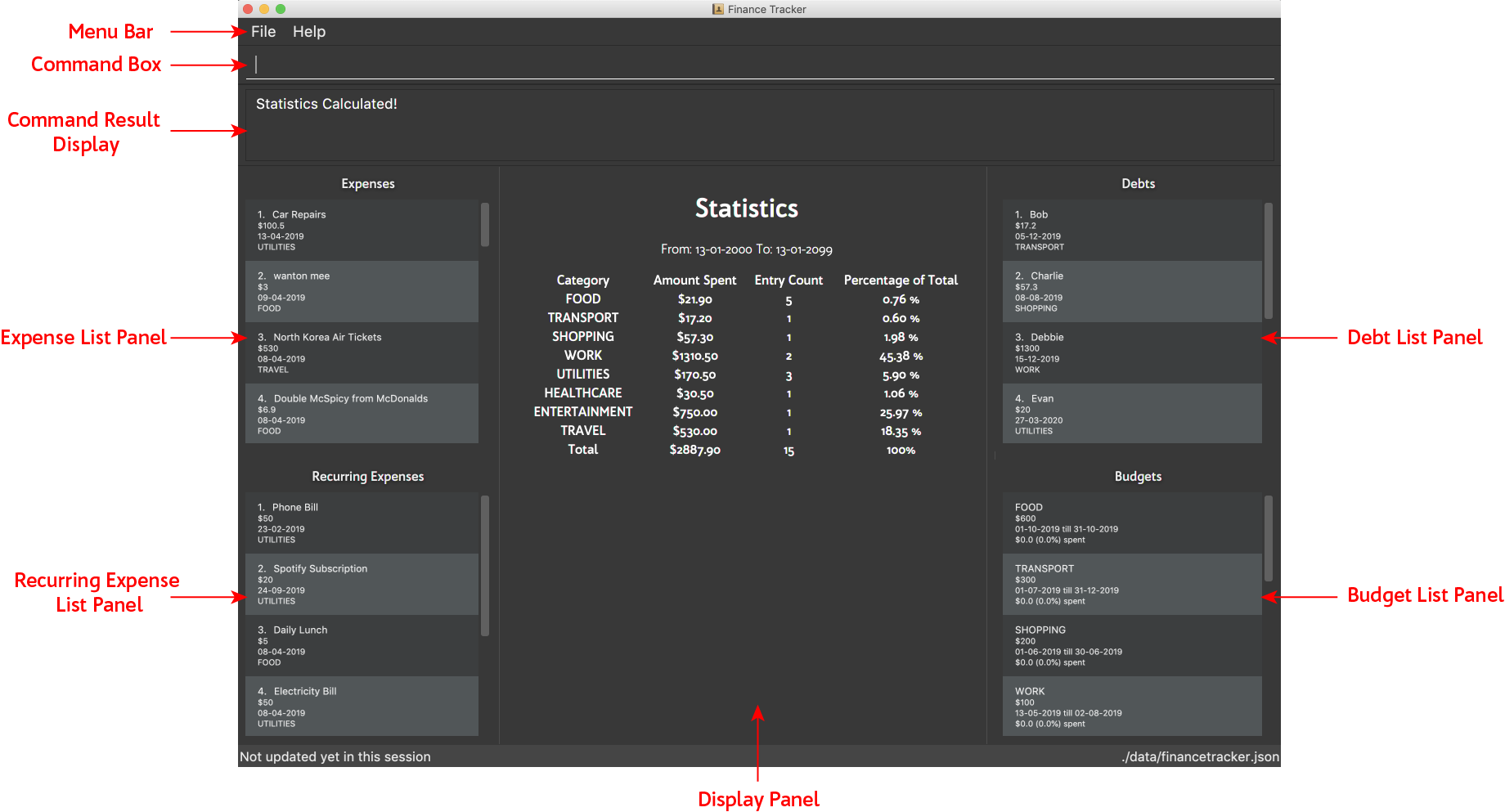Select Evan's debt entry
This screenshot has height=812, width=1505.
(1132, 414)
